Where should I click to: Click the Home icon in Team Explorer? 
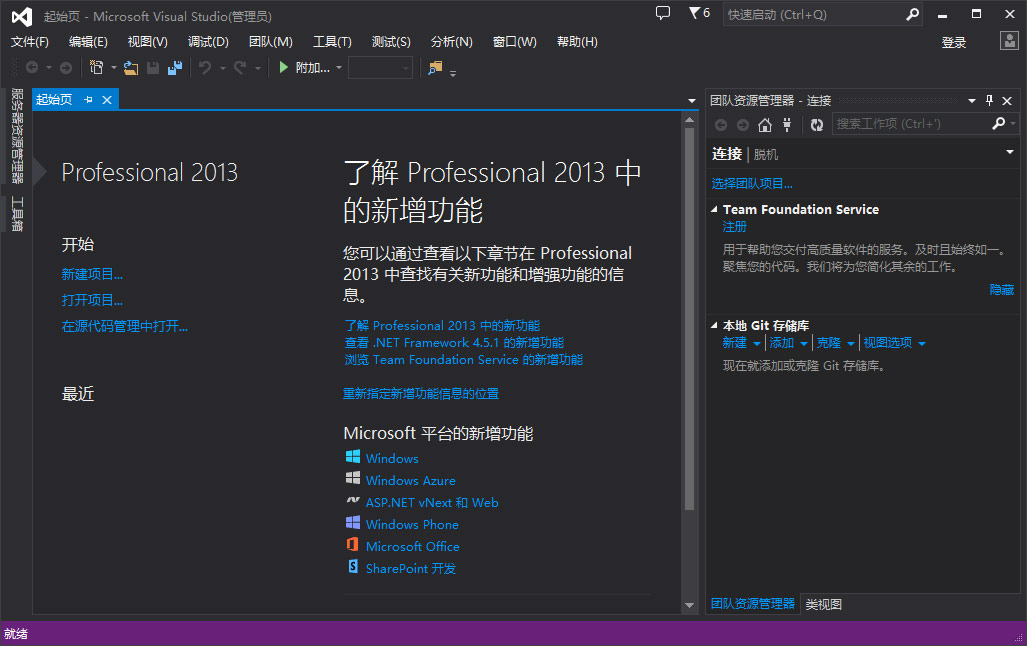tap(765, 124)
